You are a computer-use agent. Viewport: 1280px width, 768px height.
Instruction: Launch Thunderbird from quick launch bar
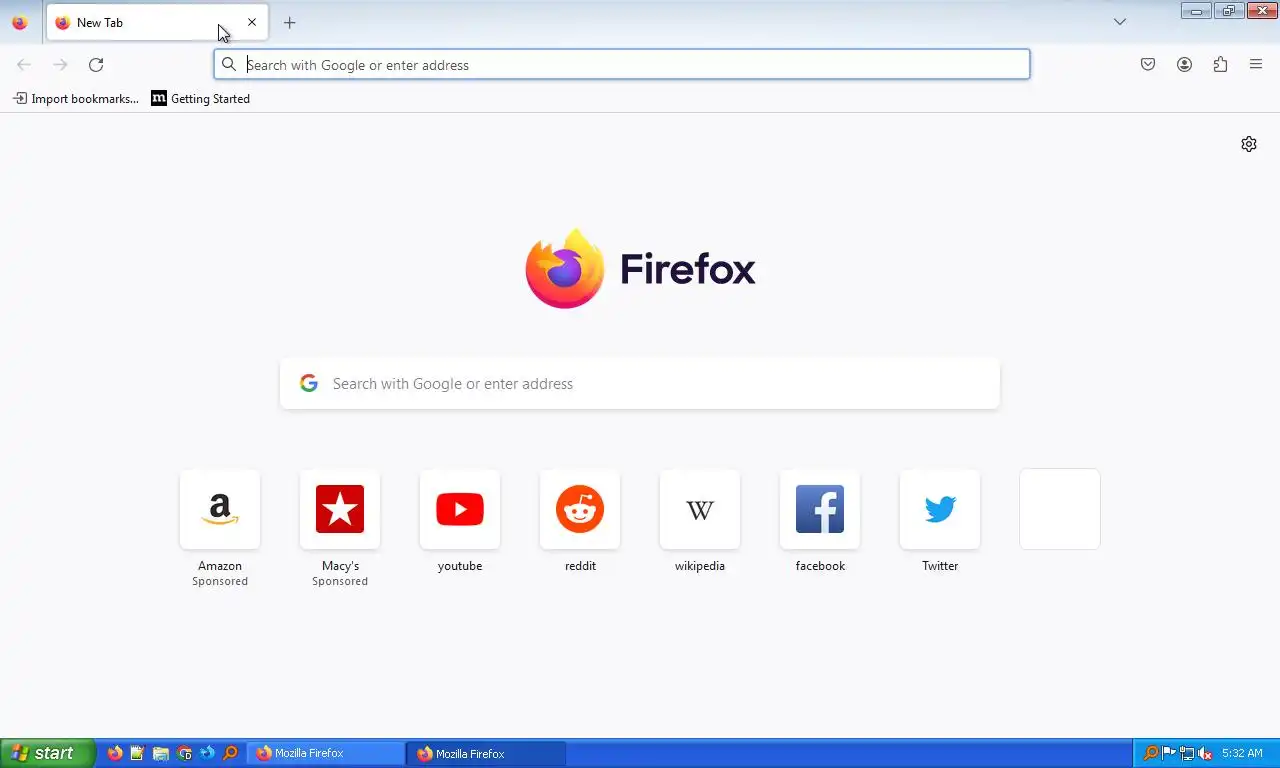click(207, 753)
